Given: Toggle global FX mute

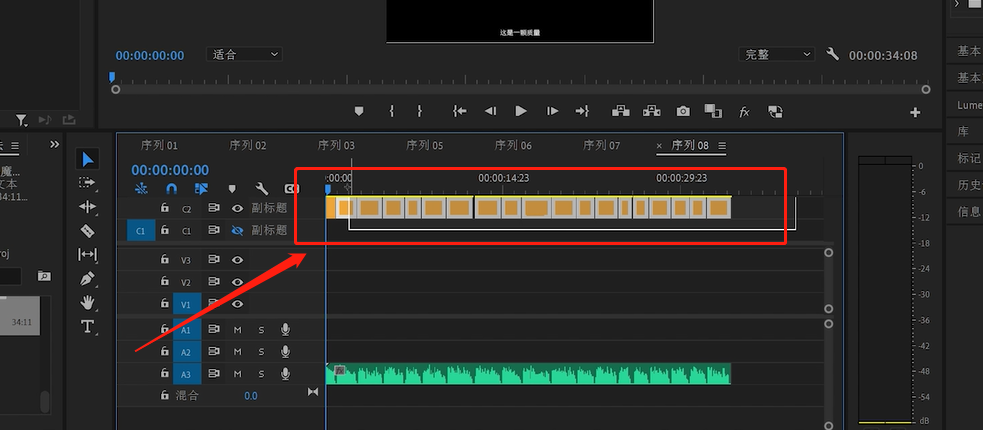Looking at the screenshot, I should click(744, 112).
